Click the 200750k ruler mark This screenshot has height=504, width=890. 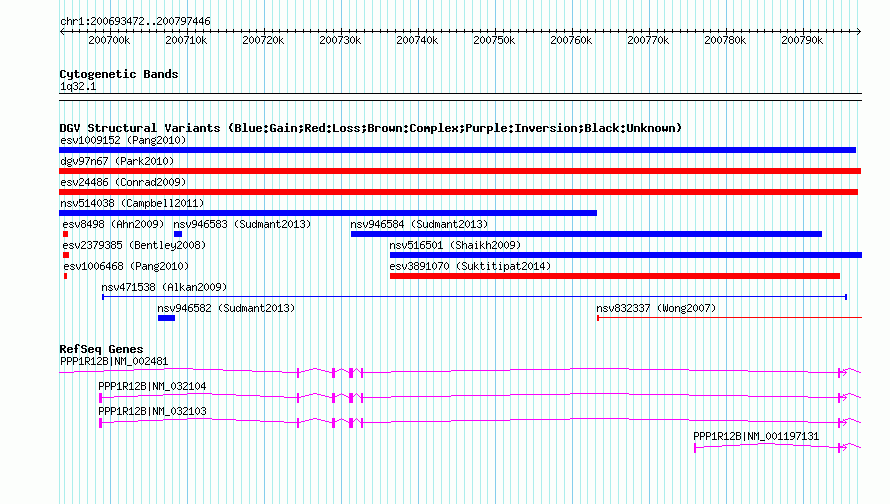(x=494, y=40)
